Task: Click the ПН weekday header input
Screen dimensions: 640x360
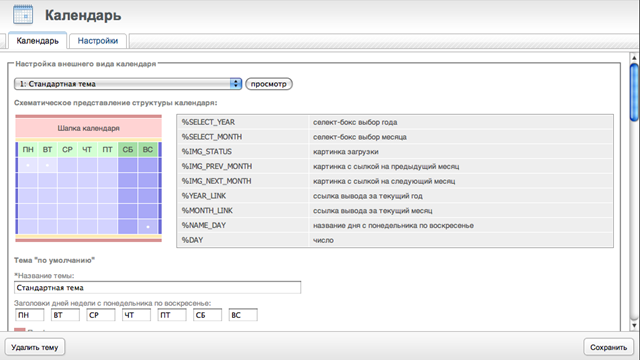Action: 29,315
